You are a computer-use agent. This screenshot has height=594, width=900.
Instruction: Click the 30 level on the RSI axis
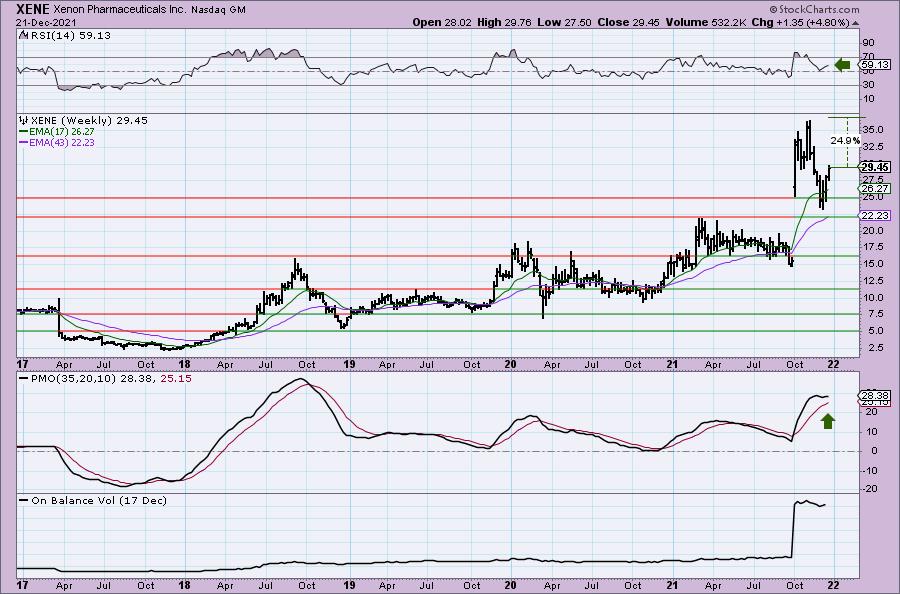click(x=868, y=85)
